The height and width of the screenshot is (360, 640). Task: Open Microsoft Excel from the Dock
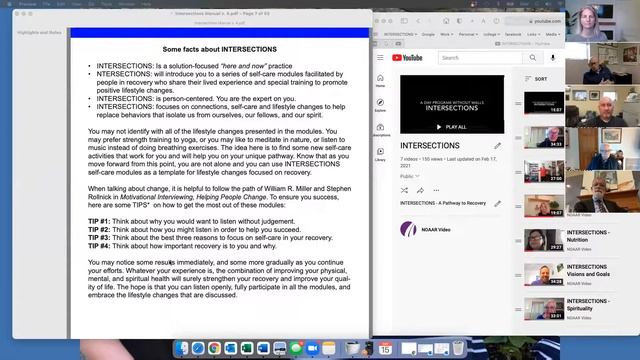(x=247, y=348)
